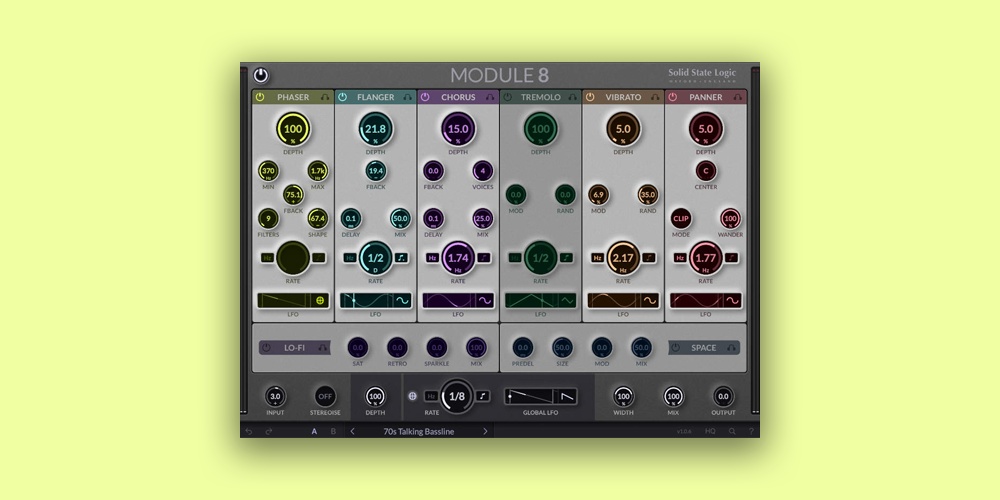The width and height of the screenshot is (1000, 500).
Task: Switch to the B preset slot
Action: tap(333, 432)
